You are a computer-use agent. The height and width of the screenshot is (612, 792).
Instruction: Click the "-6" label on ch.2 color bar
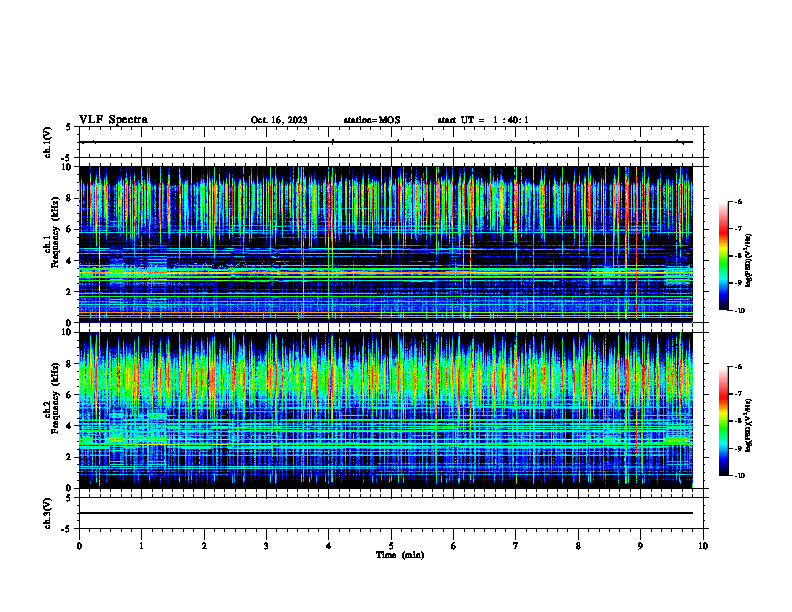click(x=738, y=367)
